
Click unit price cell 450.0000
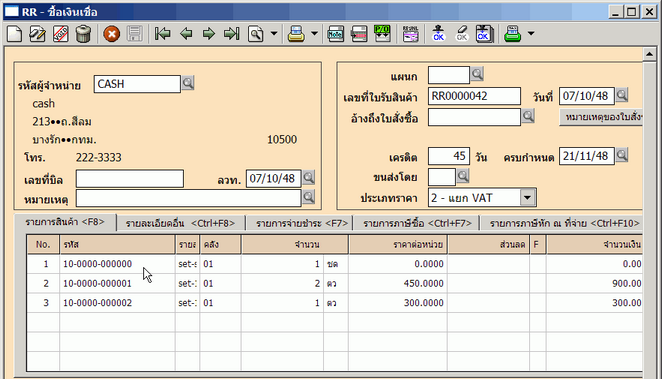click(x=398, y=283)
